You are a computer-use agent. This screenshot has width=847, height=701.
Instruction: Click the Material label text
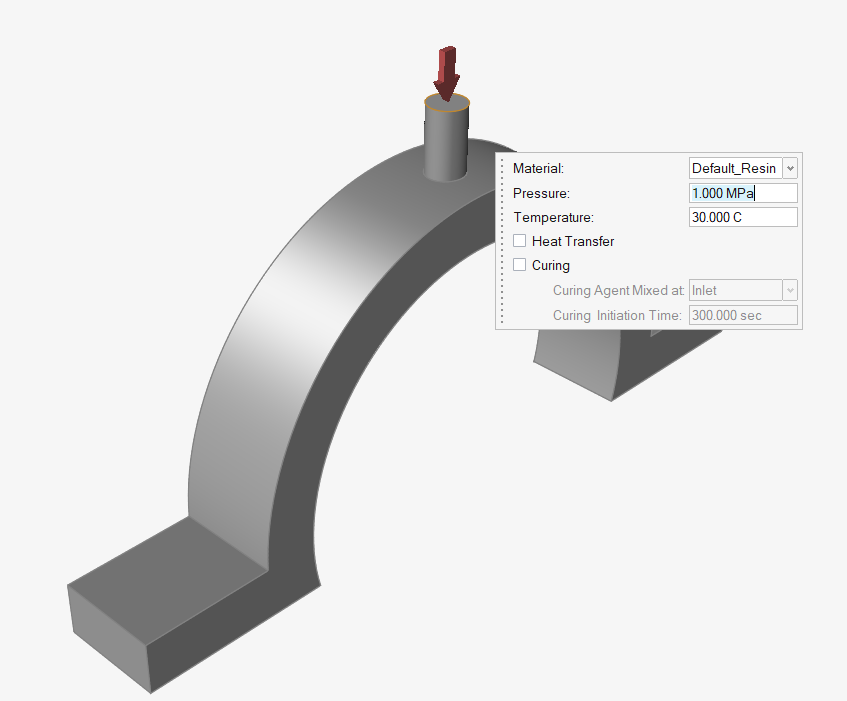click(538, 169)
